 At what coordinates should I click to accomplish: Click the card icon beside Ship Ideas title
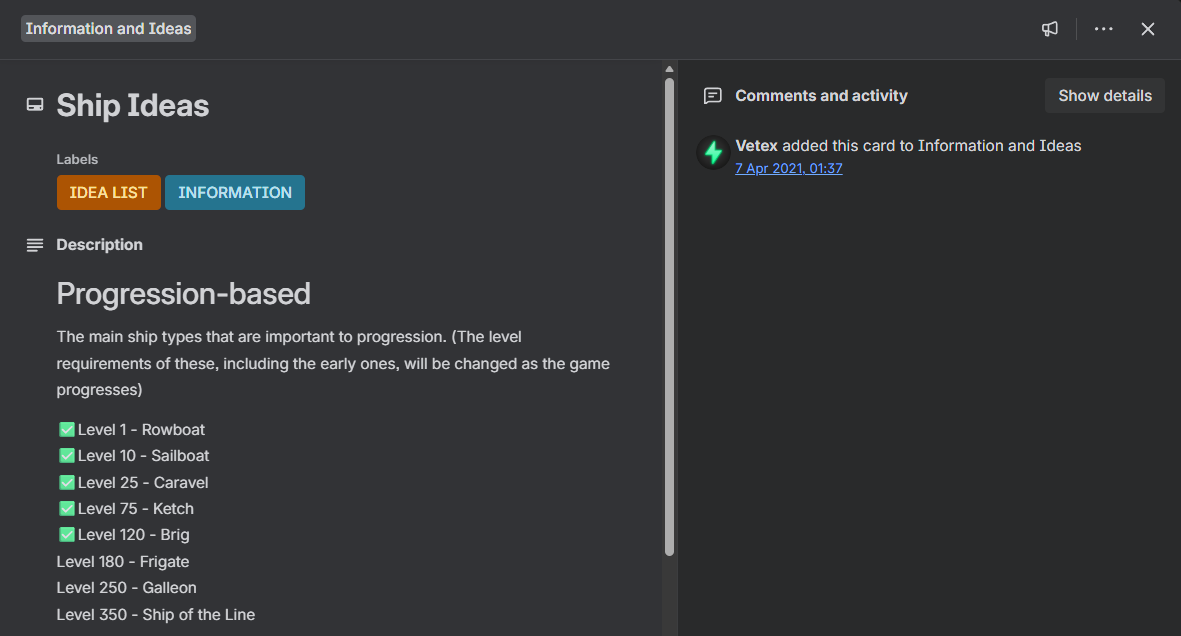pos(35,105)
